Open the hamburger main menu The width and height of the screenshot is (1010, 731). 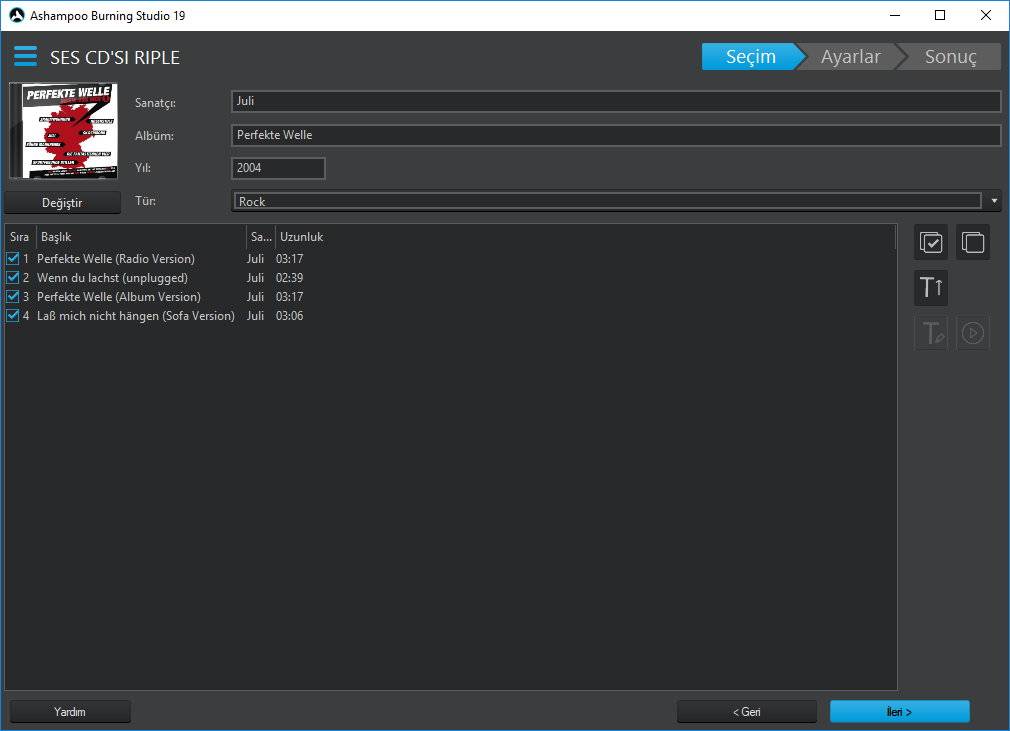25,56
